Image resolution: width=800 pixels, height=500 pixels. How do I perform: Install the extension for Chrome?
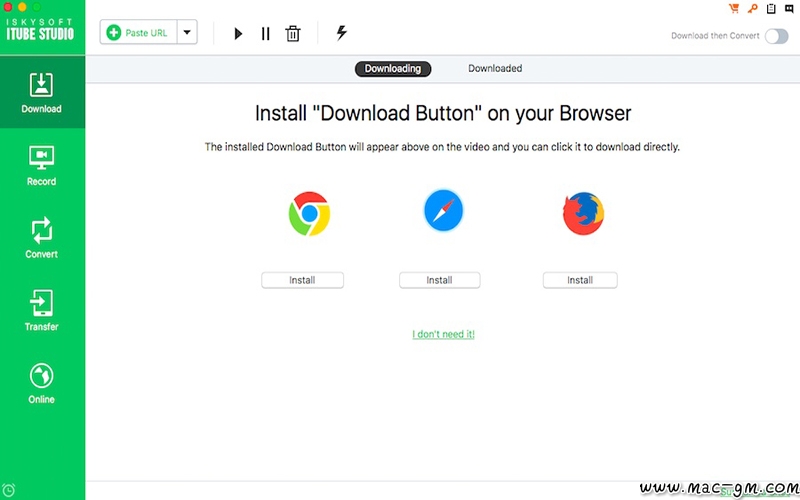point(303,280)
